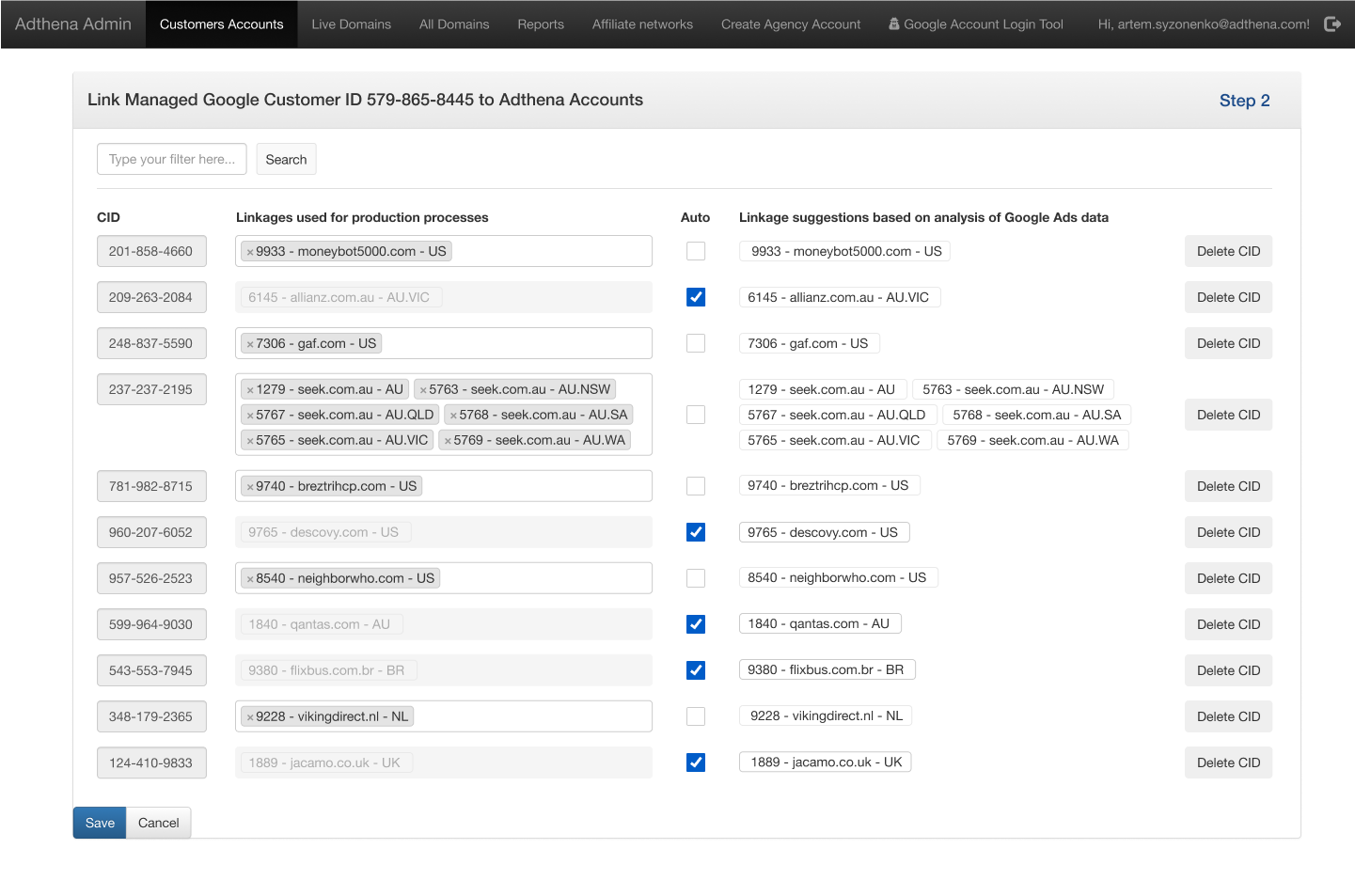Image resolution: width=1355 pixels, height=896 pixels.
Task: Click the logout icon in the top bar
Action: pyautogui.click(x=1331, y=24)
